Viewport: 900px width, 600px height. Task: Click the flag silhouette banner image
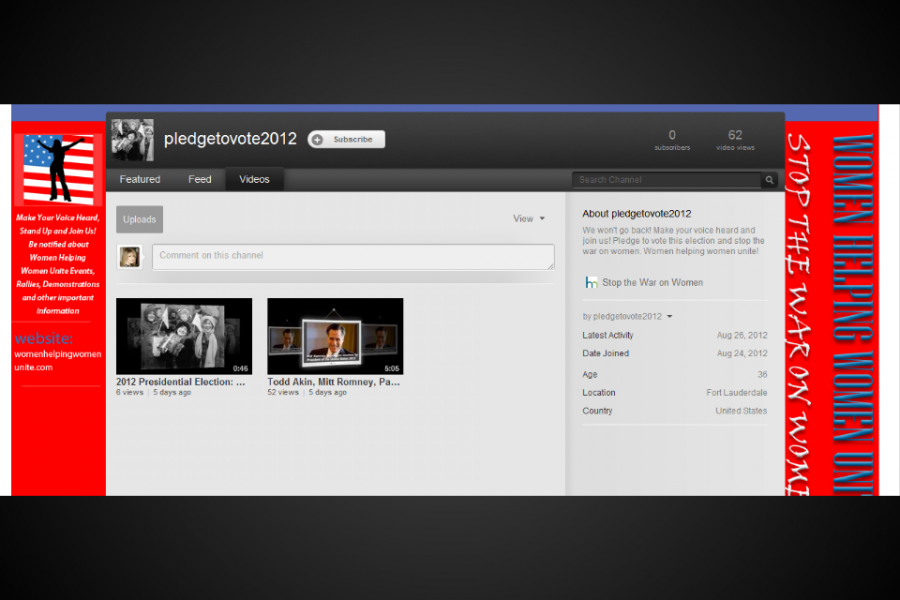tap(58, 169)
